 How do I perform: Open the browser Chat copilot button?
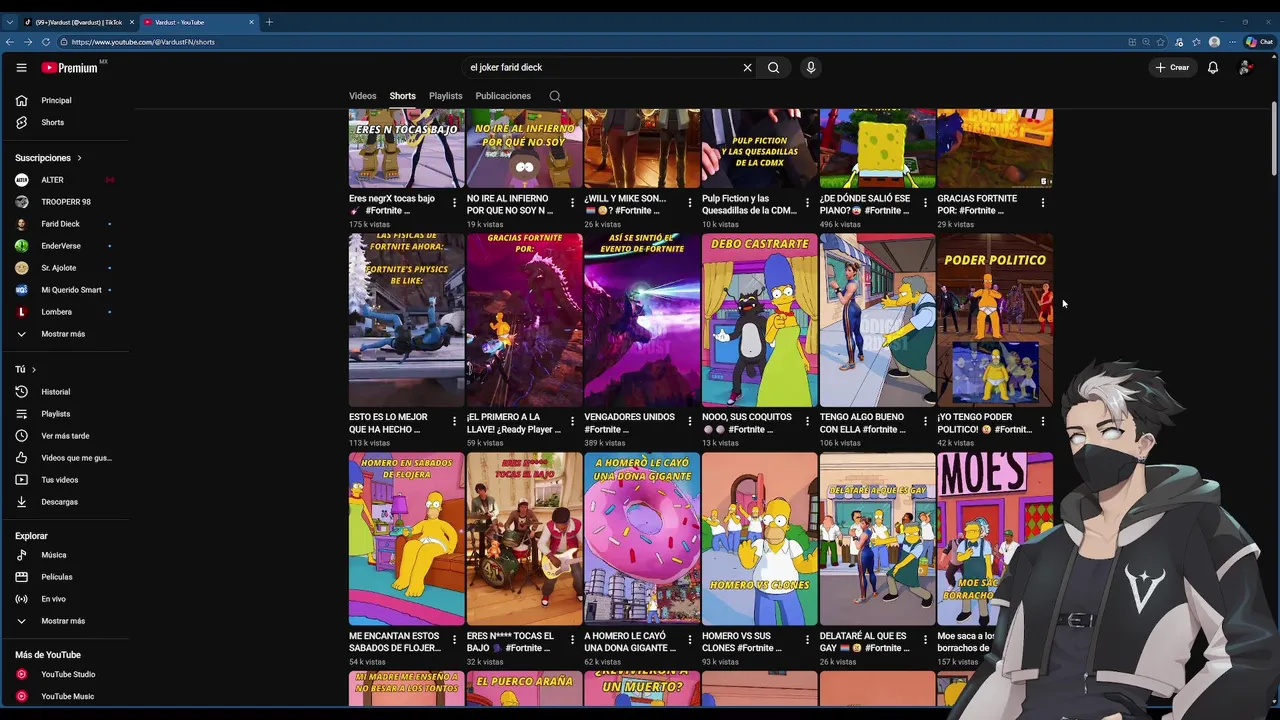coord(1259,42)
